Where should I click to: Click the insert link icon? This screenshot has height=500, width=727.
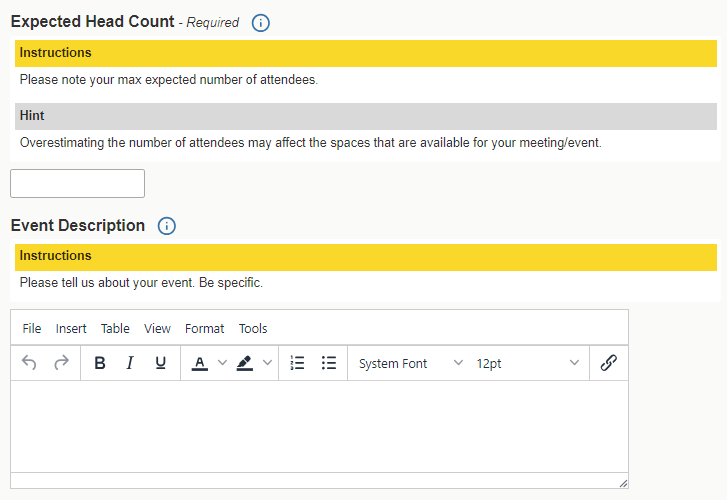[x=609, y=363]
